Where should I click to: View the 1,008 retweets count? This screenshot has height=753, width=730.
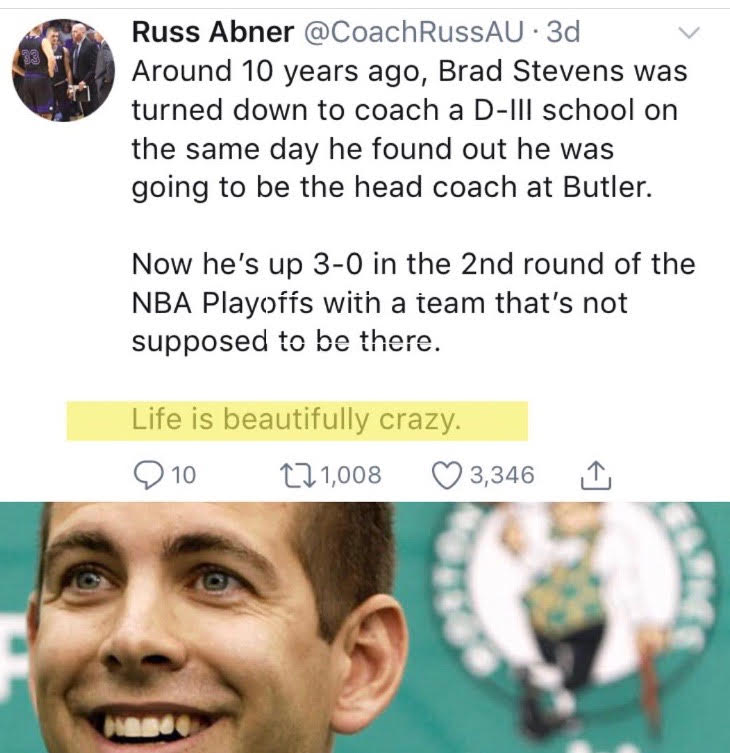coord(351,475)
